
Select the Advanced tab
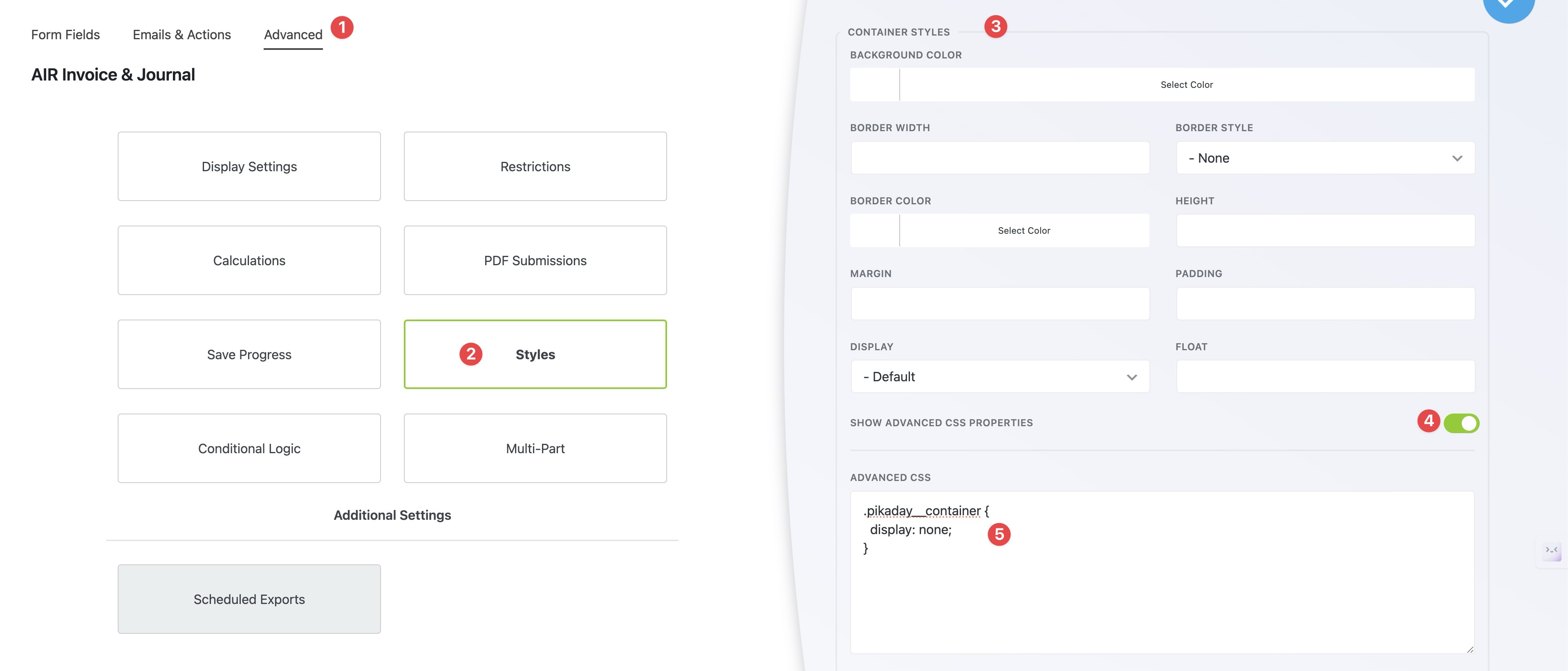tap(293, 35)
